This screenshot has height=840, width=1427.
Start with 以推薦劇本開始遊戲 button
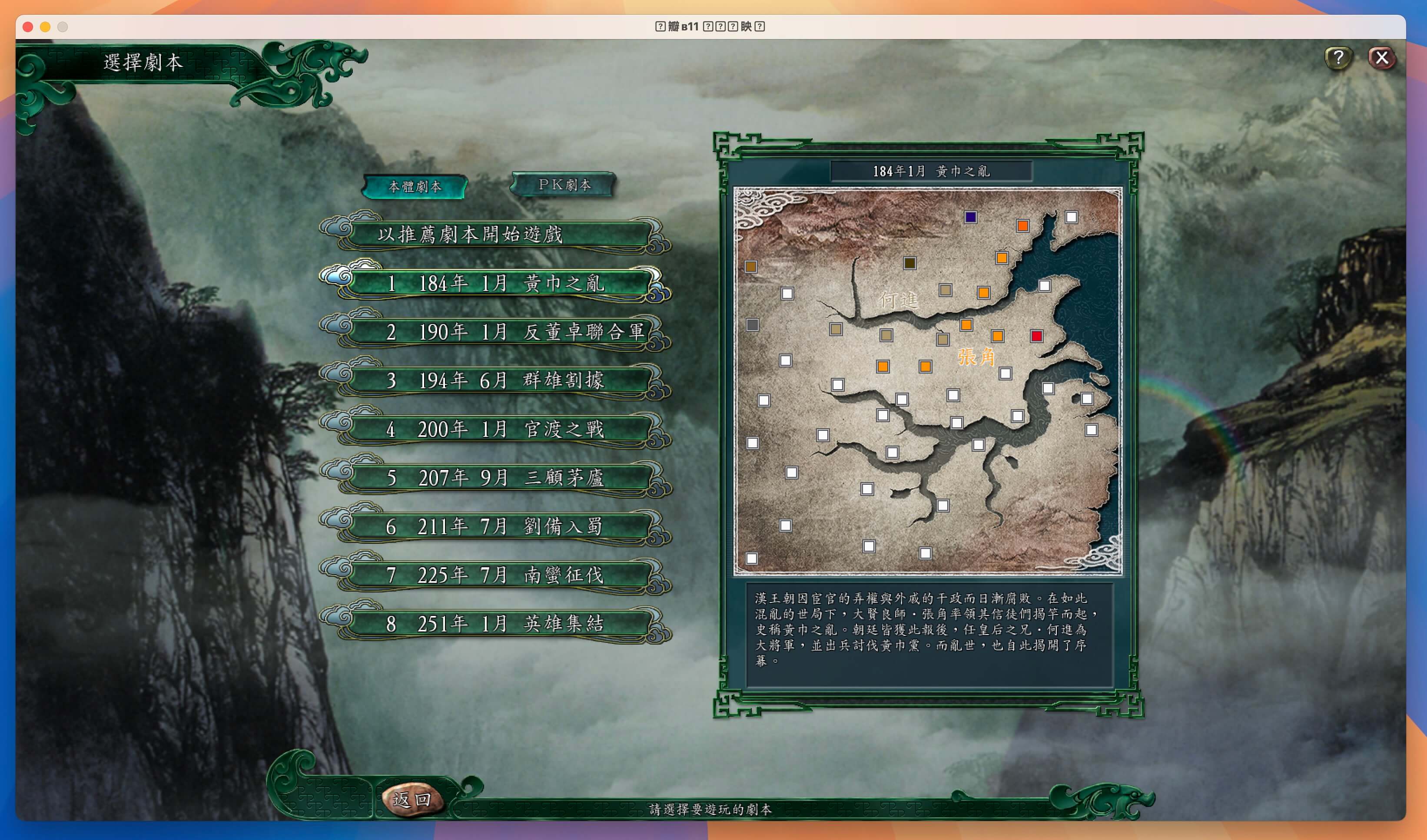496,235
